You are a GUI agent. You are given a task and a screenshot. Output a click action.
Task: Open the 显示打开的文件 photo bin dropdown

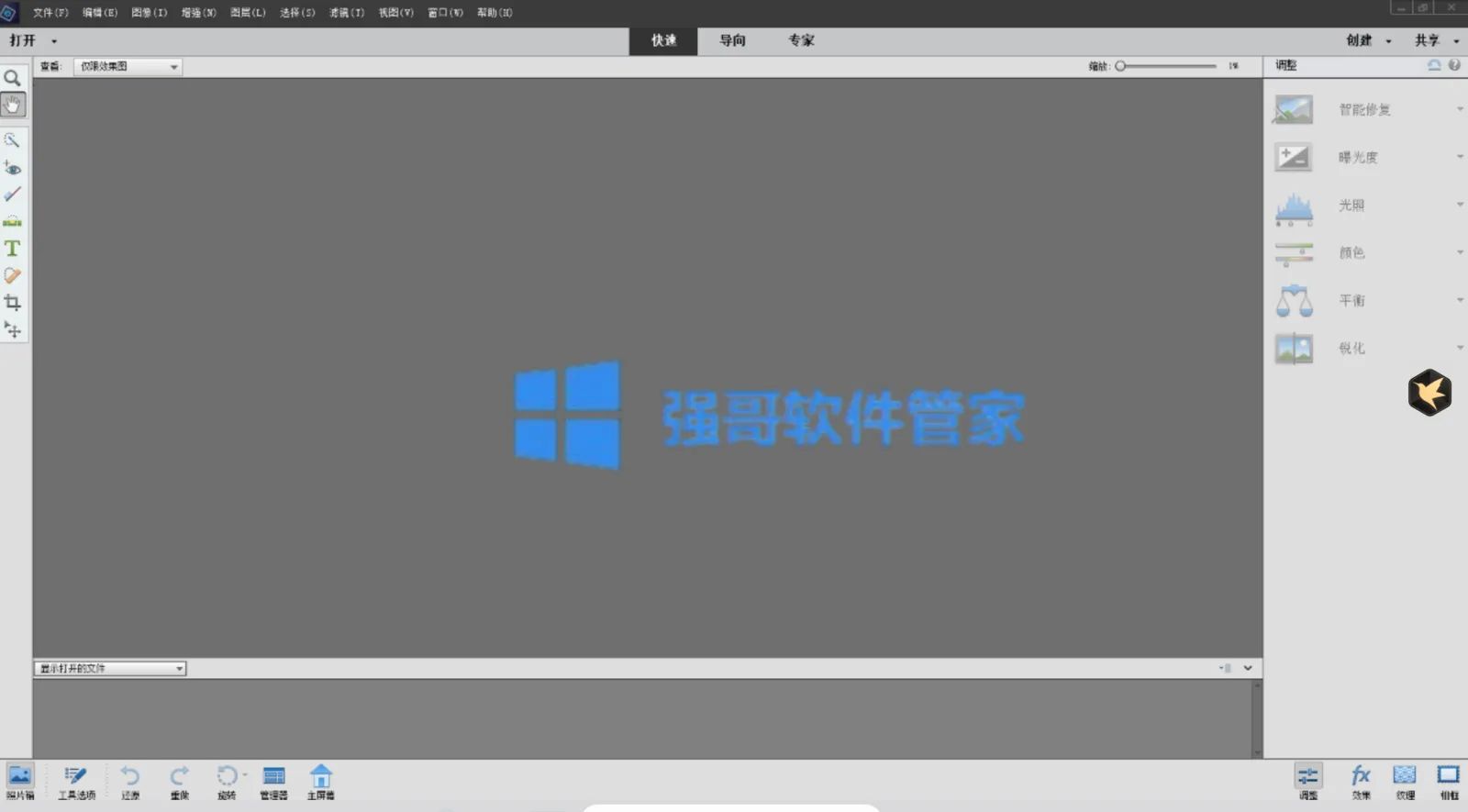[110, 668]
